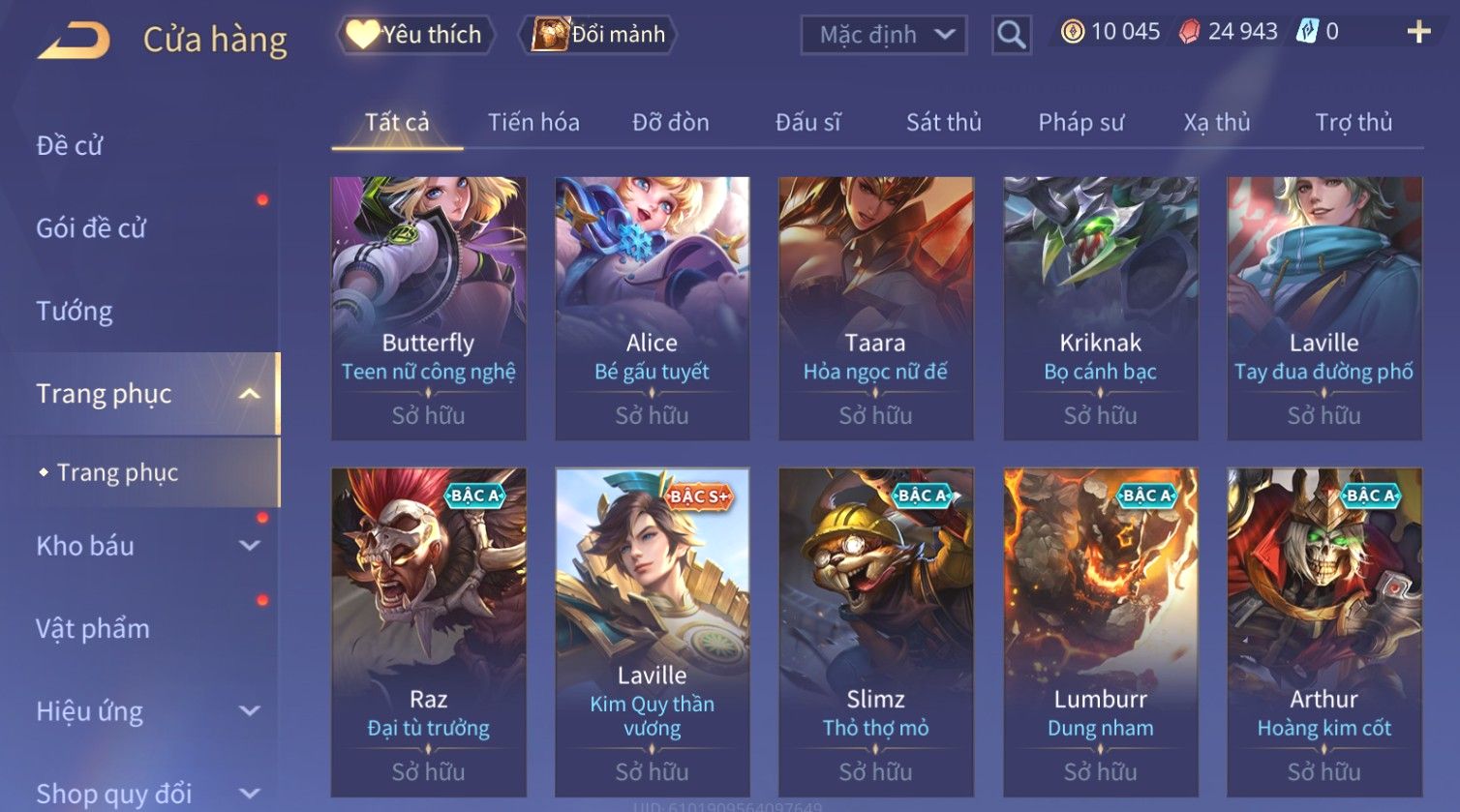Open the Mặc định sort dropdown
This screenshot has height=812, width=1460.
(x=884, y=35)
